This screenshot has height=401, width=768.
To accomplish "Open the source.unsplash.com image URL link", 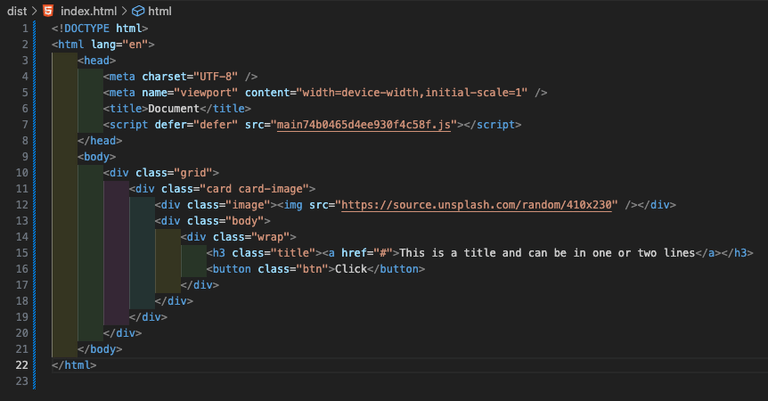I will [x=476, y=205].
